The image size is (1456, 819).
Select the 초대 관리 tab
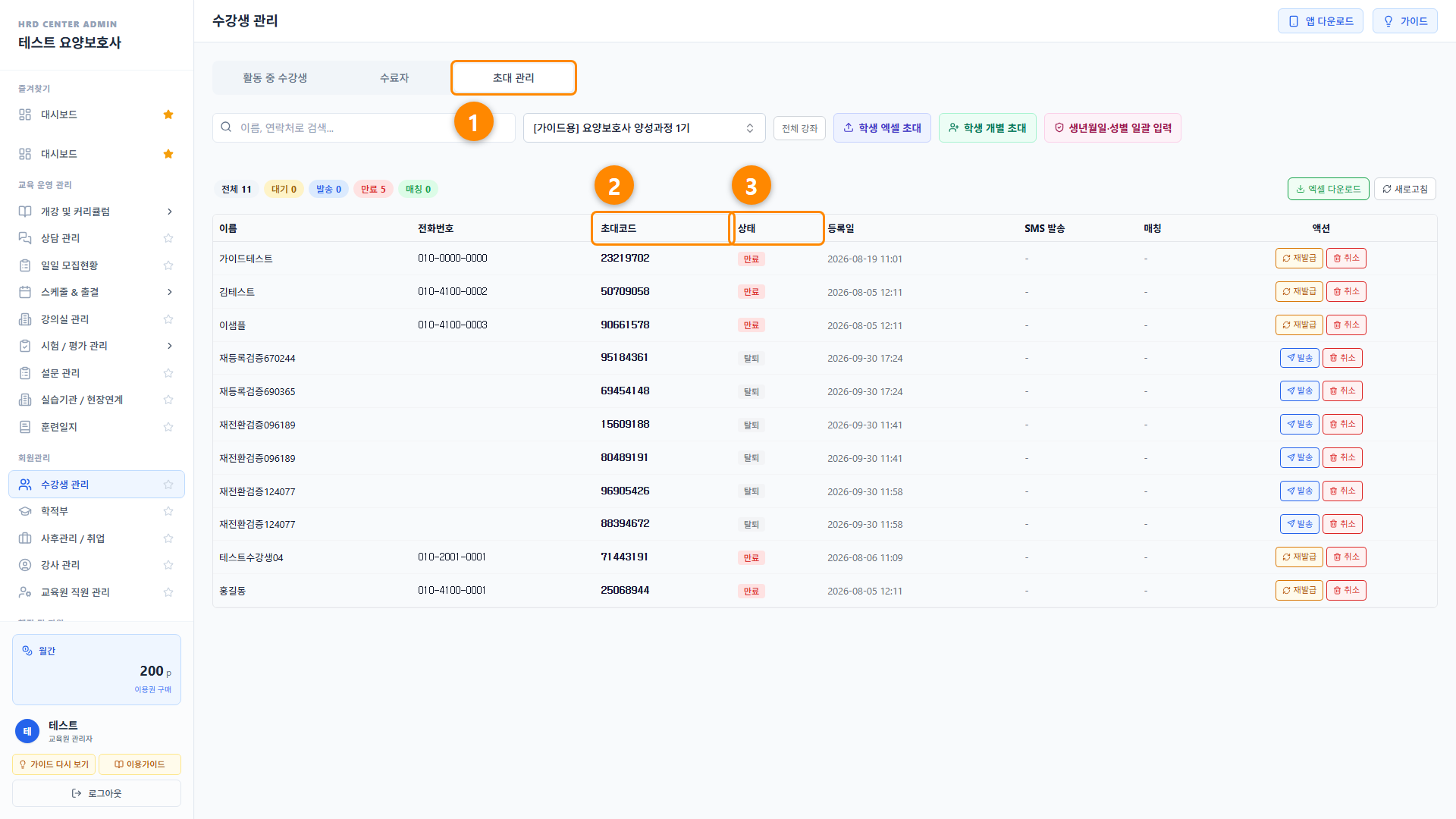[x=513, y=78]
